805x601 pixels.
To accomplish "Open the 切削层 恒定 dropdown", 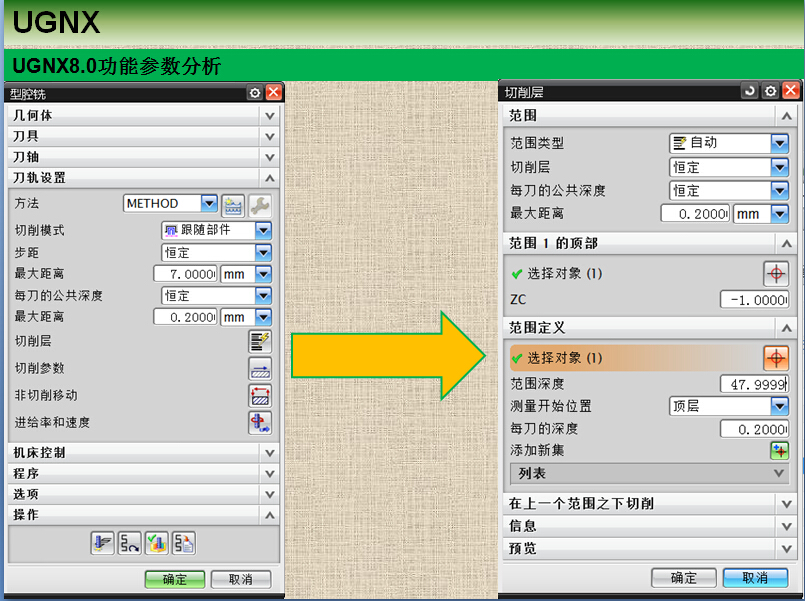I will coord(780,167).
